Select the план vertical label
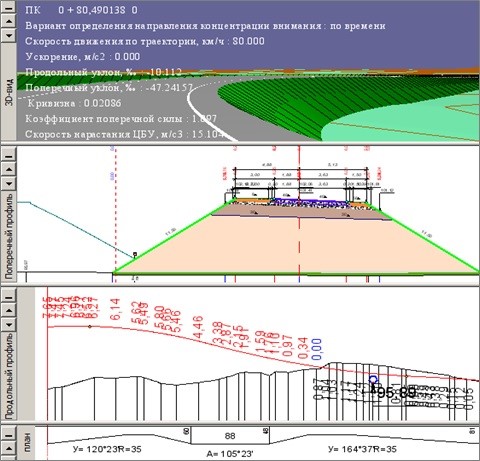This screenshot has height=461, width=480. (x=27, y=443)
